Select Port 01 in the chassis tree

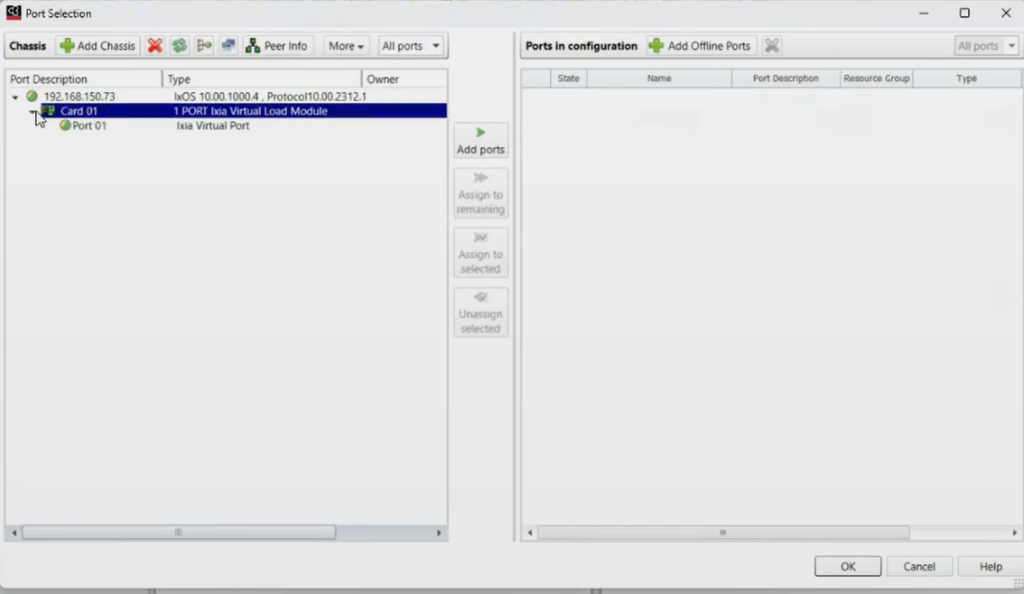pyautogui.click(x=89, y=126)
